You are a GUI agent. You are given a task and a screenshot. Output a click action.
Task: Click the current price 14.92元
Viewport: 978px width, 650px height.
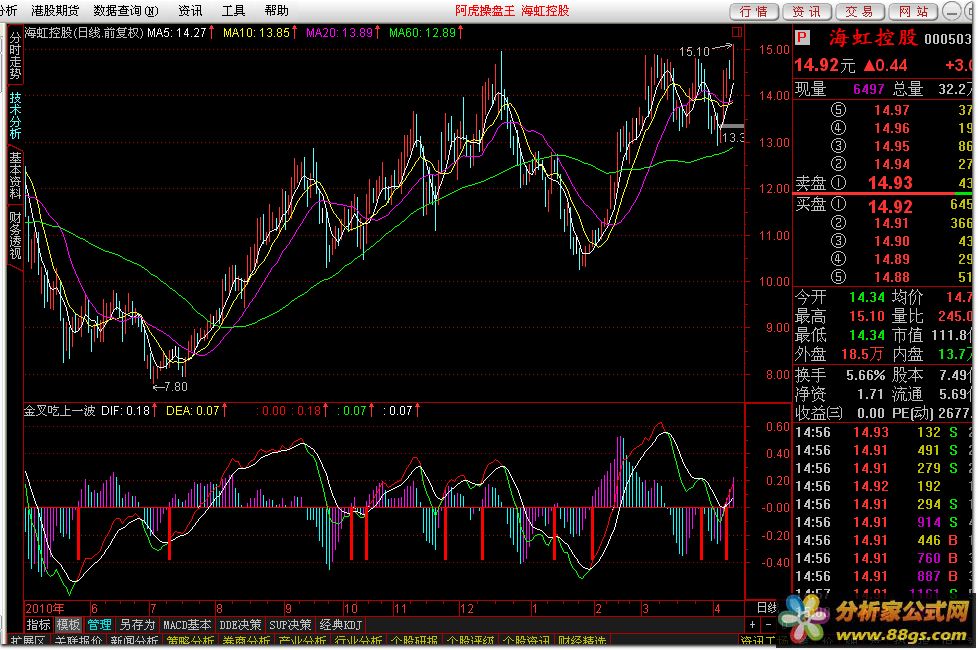point(825,65)
